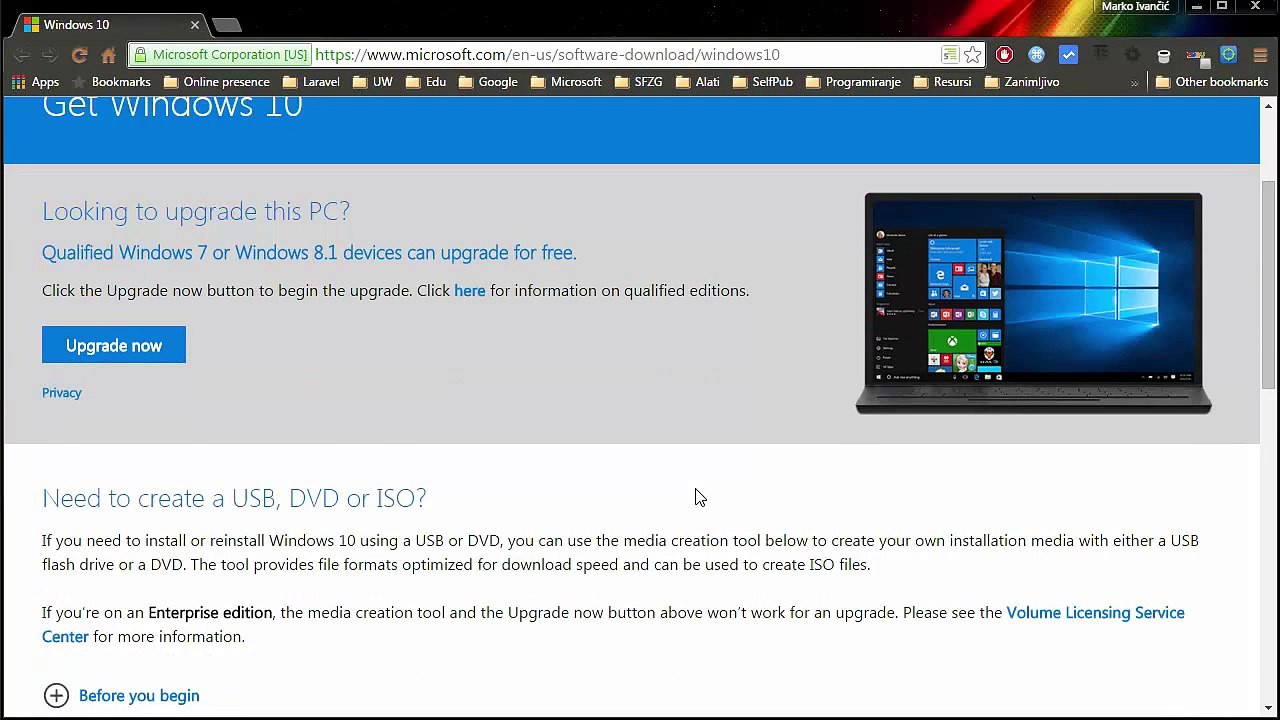Open the reader view icon in address bar

[x=949, y=55]
